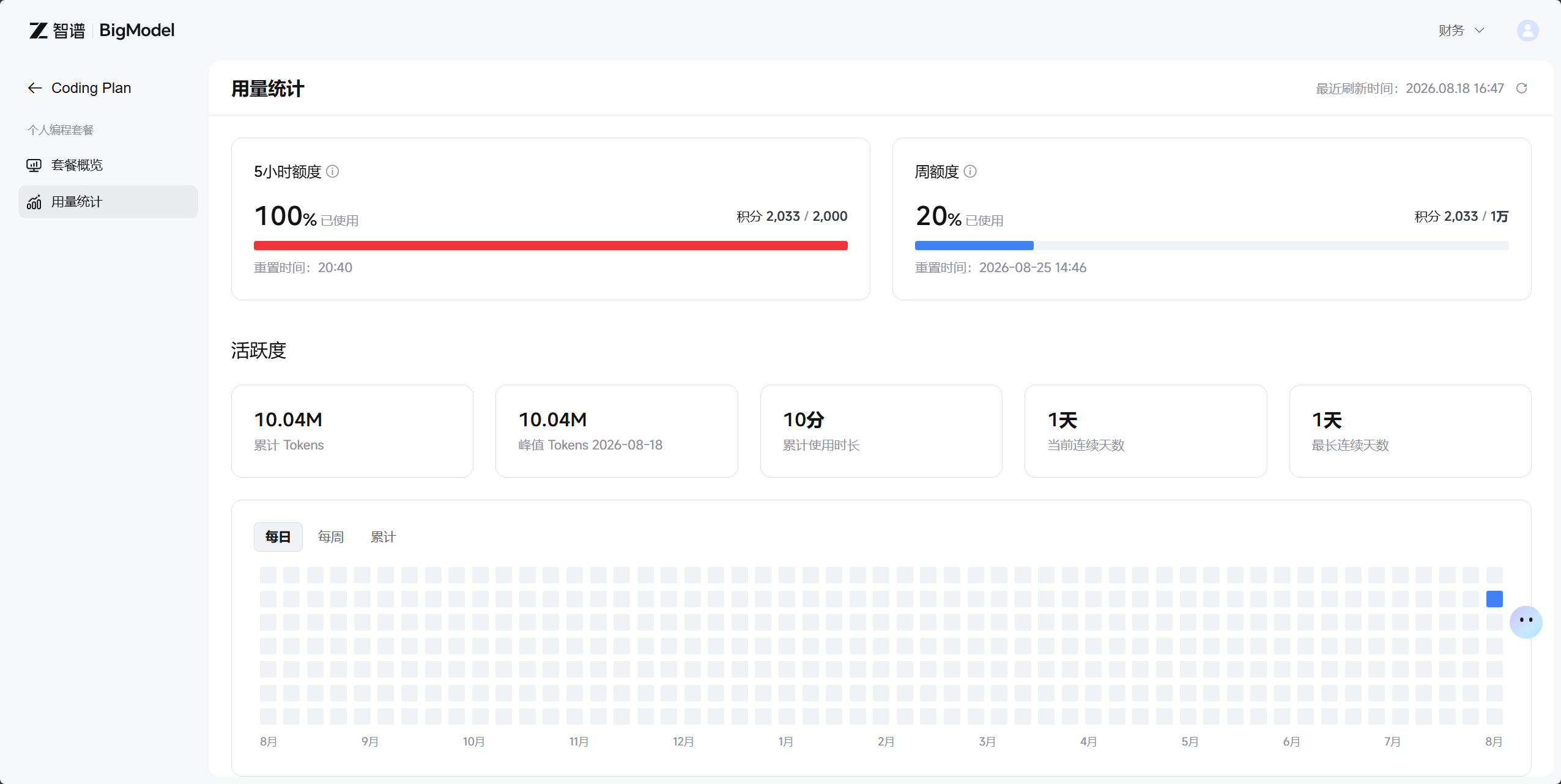Click the 用量统计 chart icon
The image size is (1561, 784).
pyautogui.click(x=34, y=202)
